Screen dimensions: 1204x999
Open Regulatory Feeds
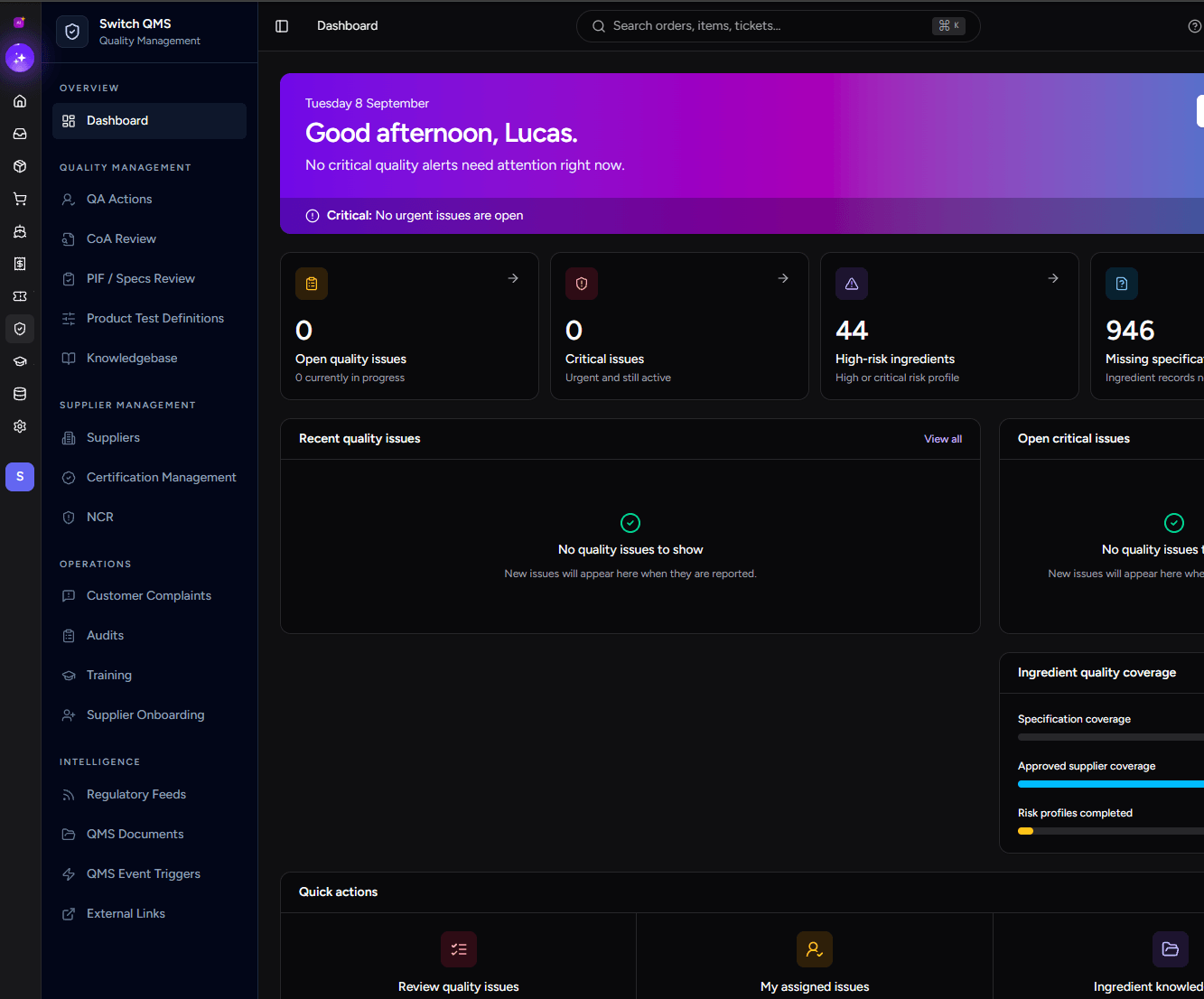pyautogui.click(x=149, y=795)
